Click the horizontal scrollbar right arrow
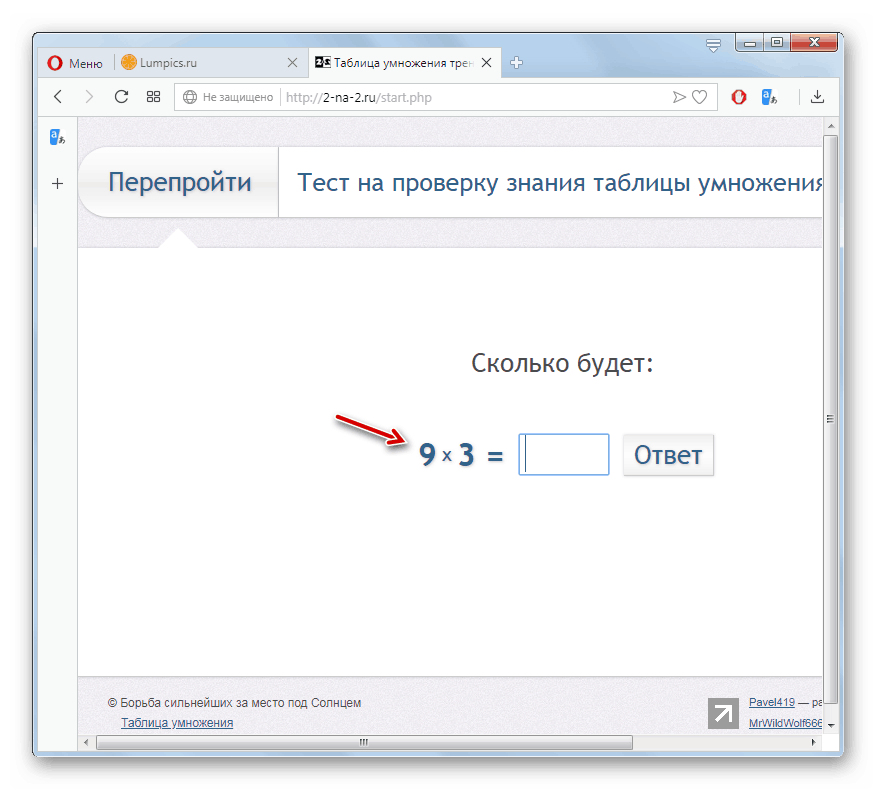 [813, 742]
